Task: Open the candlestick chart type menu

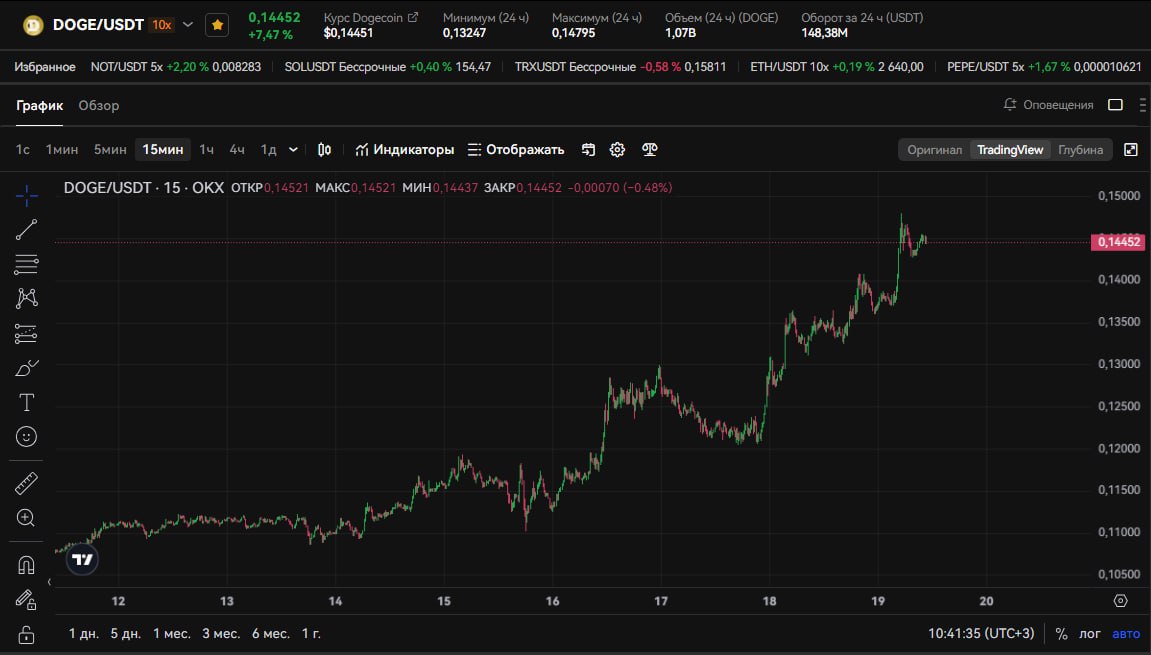Action: click(324, 150)
